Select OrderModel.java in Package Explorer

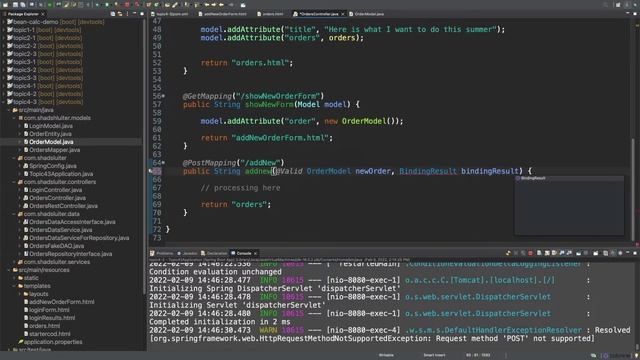pos(51,142)
